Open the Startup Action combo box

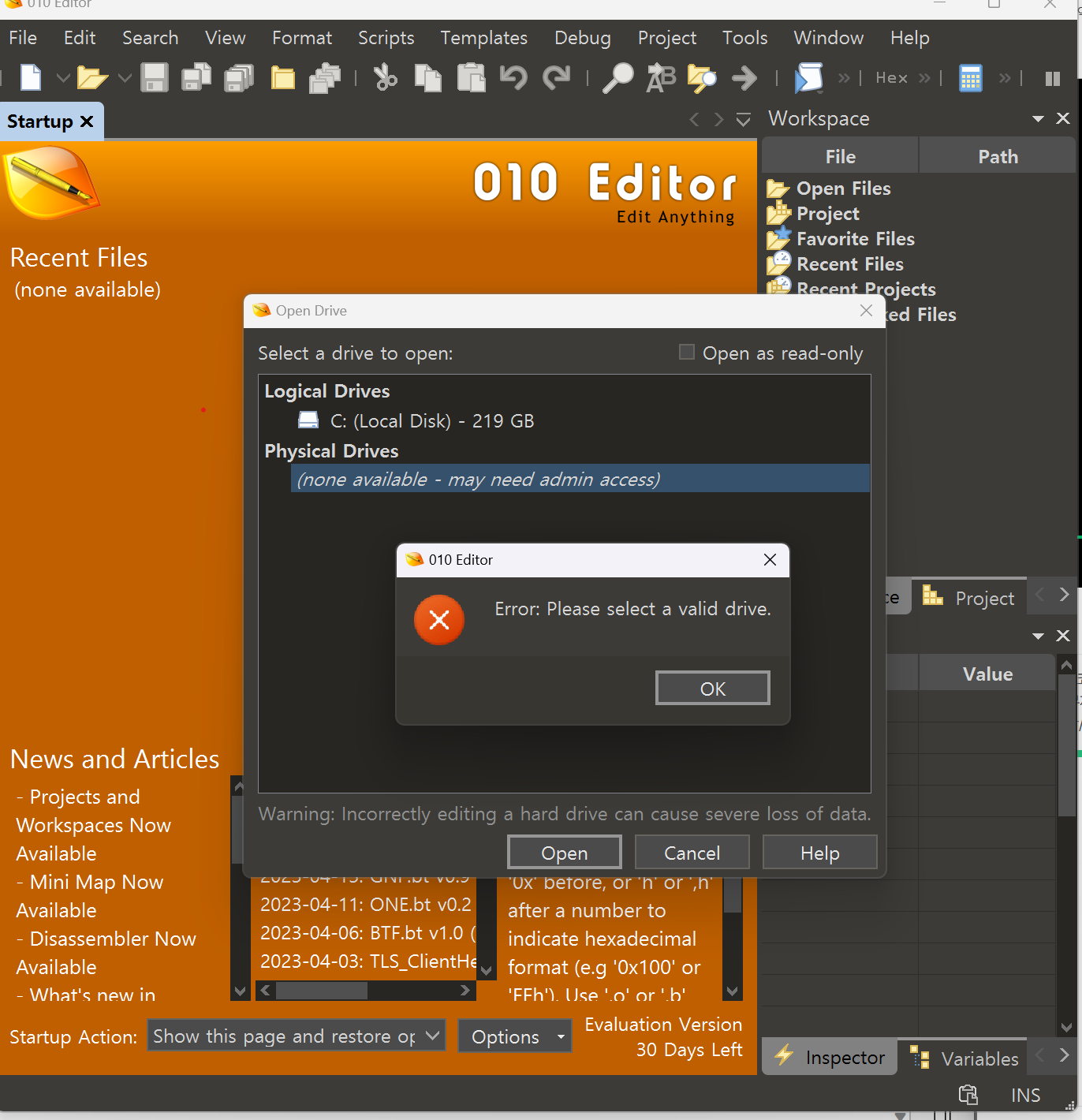(x=297, y=1036)
